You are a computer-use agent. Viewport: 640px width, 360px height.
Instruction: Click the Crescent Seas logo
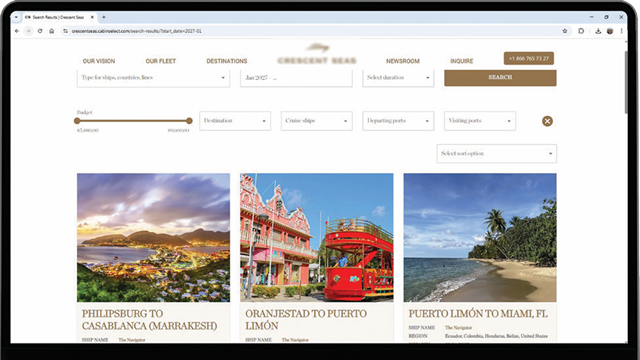click(317, 55)
